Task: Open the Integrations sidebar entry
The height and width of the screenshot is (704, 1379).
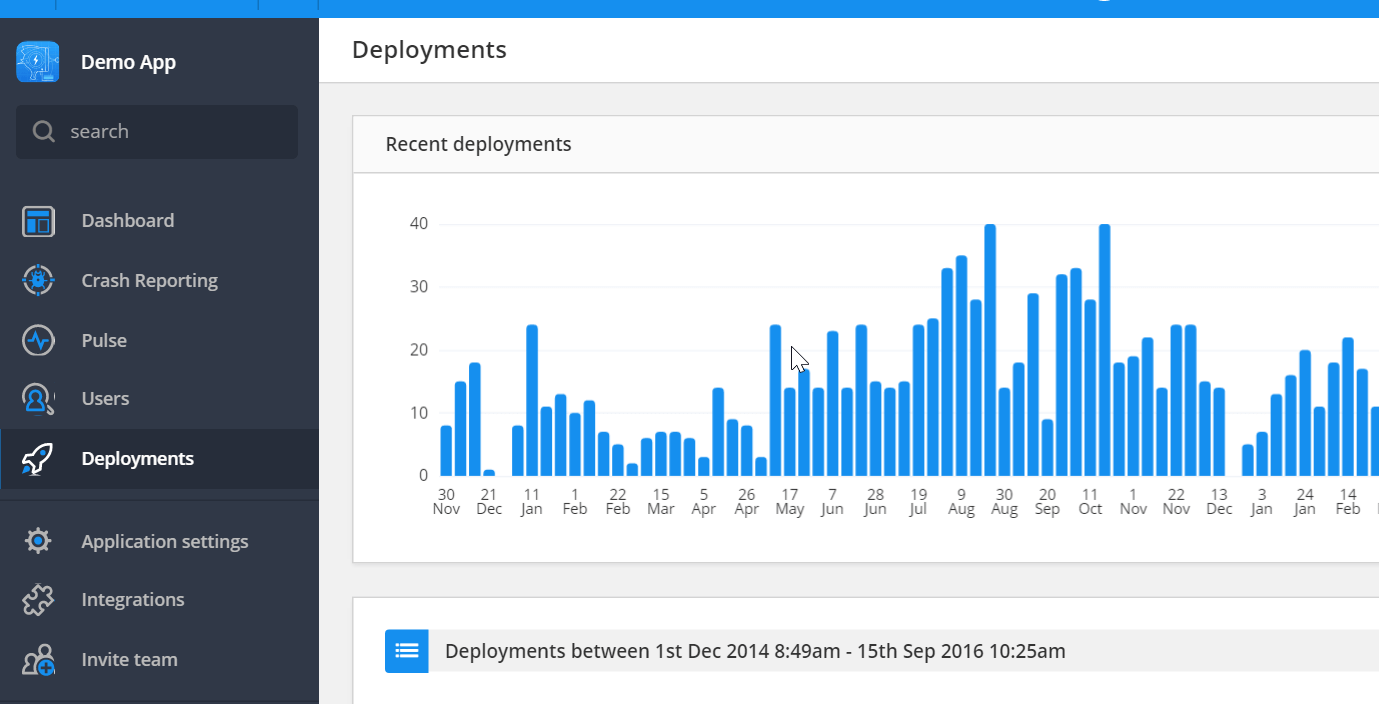Action: point(132,599)
